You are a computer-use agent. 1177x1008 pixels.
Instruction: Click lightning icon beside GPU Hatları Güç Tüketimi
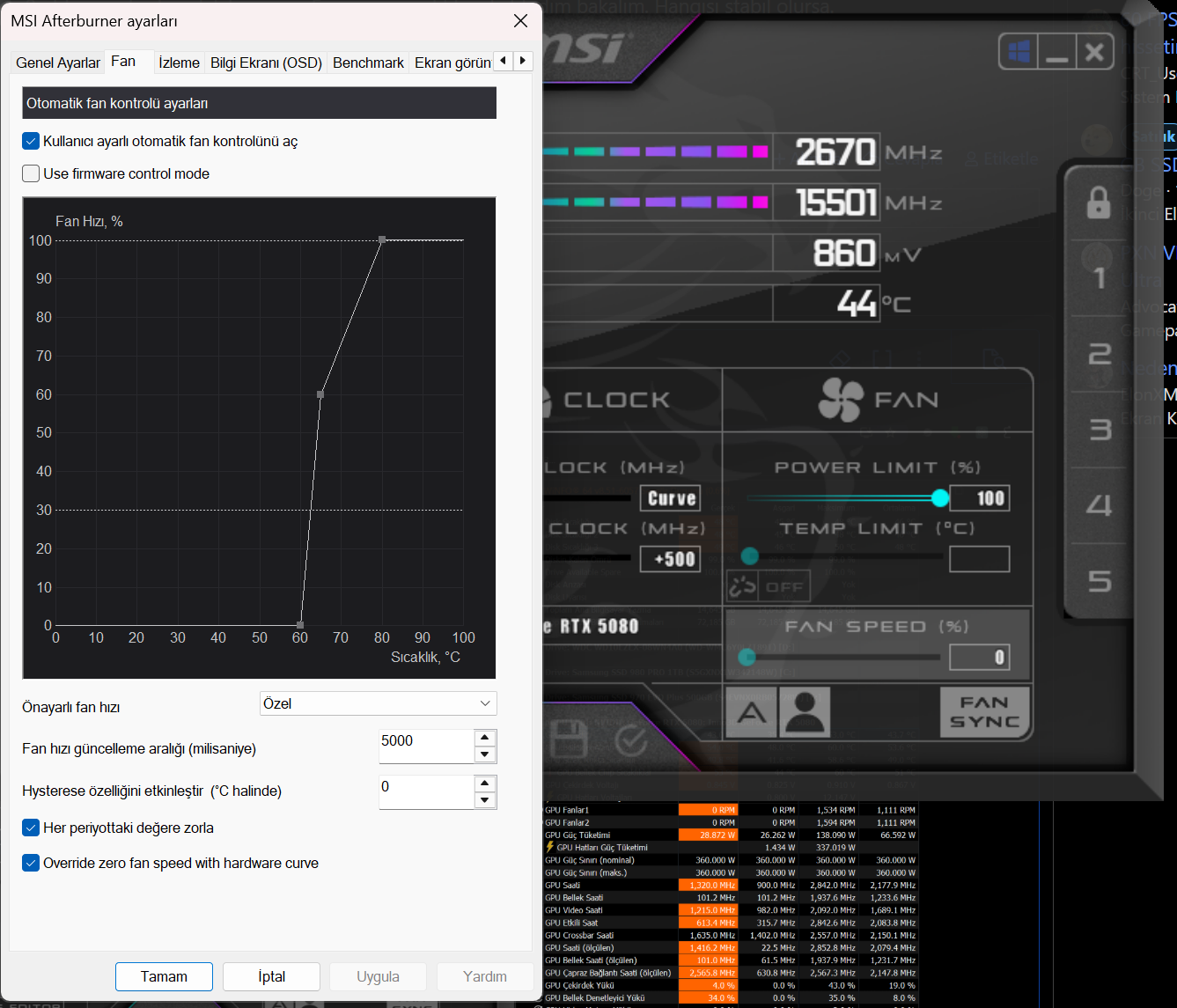point(550,848)
